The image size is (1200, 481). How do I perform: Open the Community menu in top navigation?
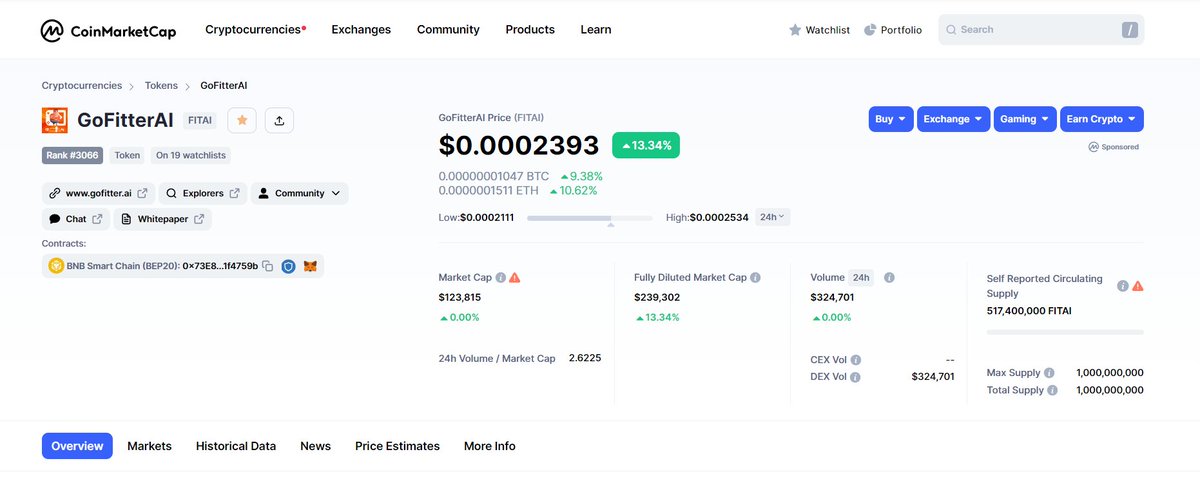[x=448, y=30]
